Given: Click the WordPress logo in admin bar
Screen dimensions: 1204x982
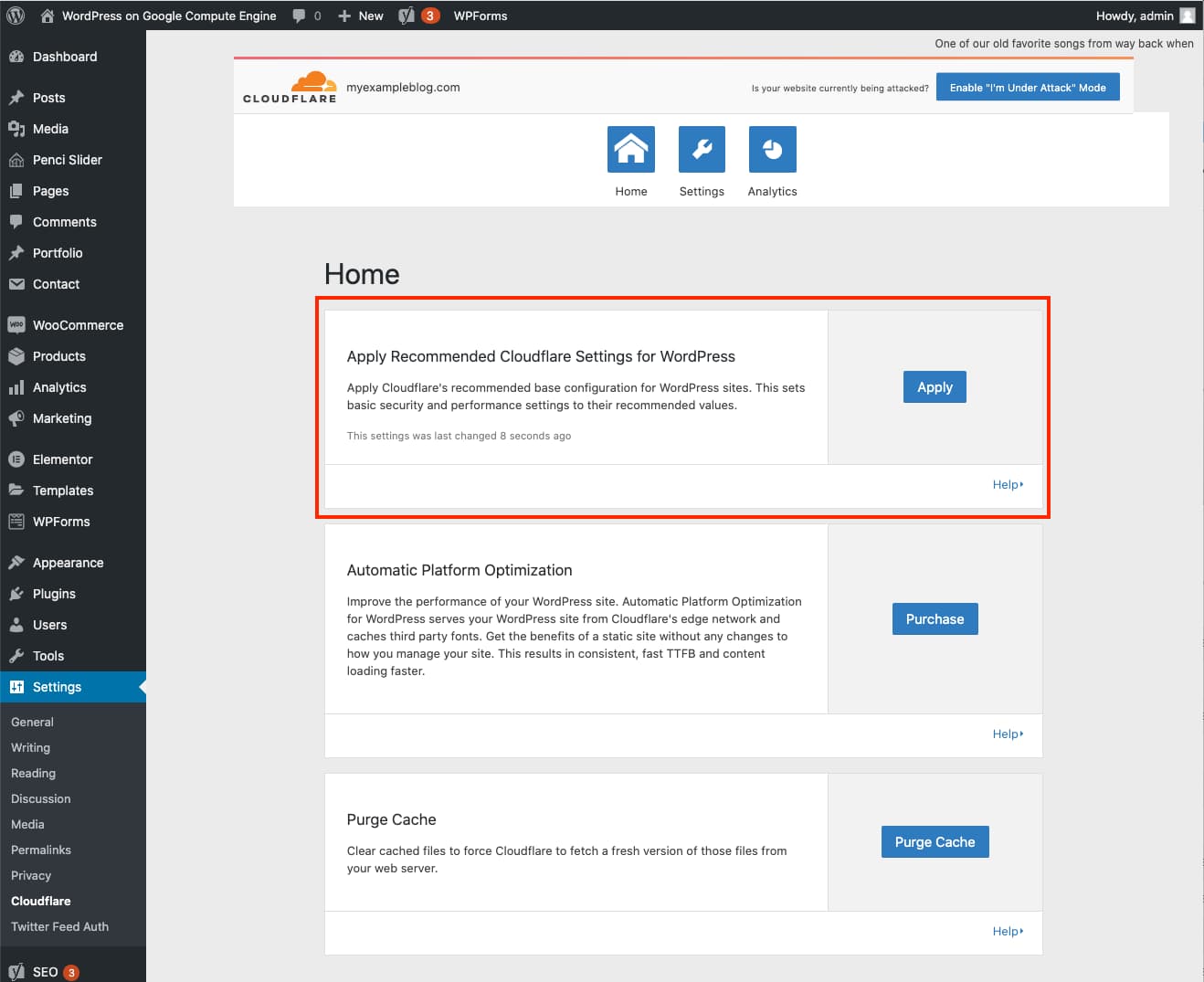Looking at the screenshot, I should (x=16, y=16).
